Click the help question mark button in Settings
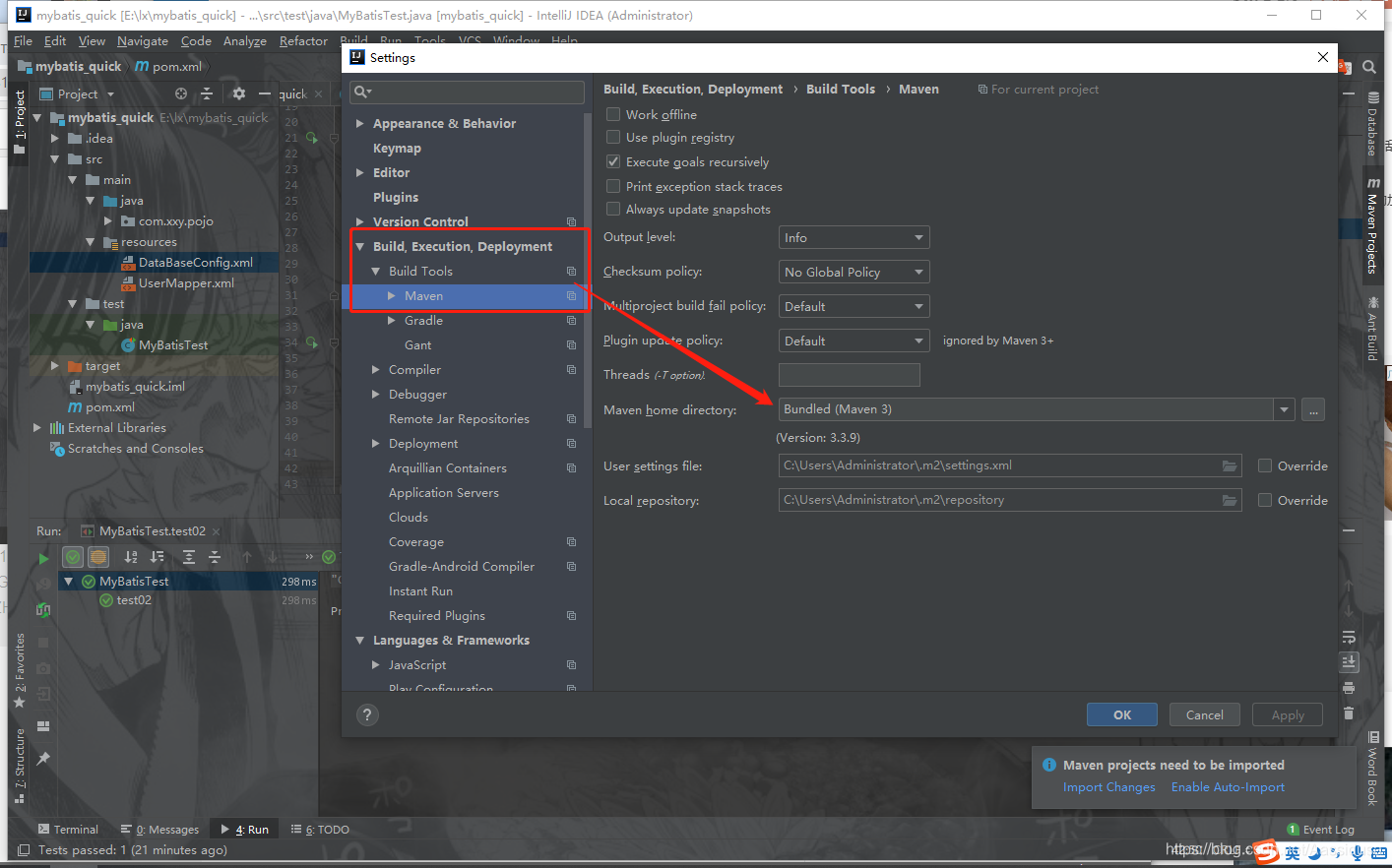1392x868 pixels. [x=367, y=715]
